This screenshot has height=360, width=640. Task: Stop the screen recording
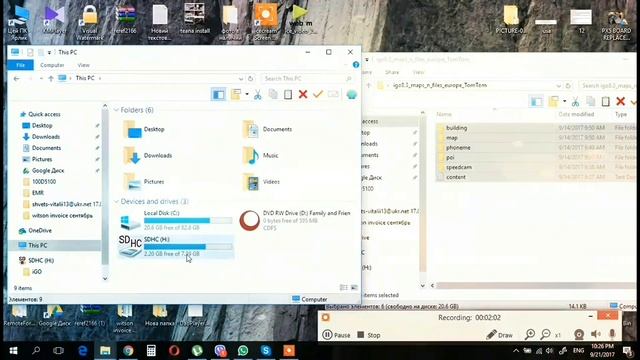pyautogui.click(x=369, y=335)
